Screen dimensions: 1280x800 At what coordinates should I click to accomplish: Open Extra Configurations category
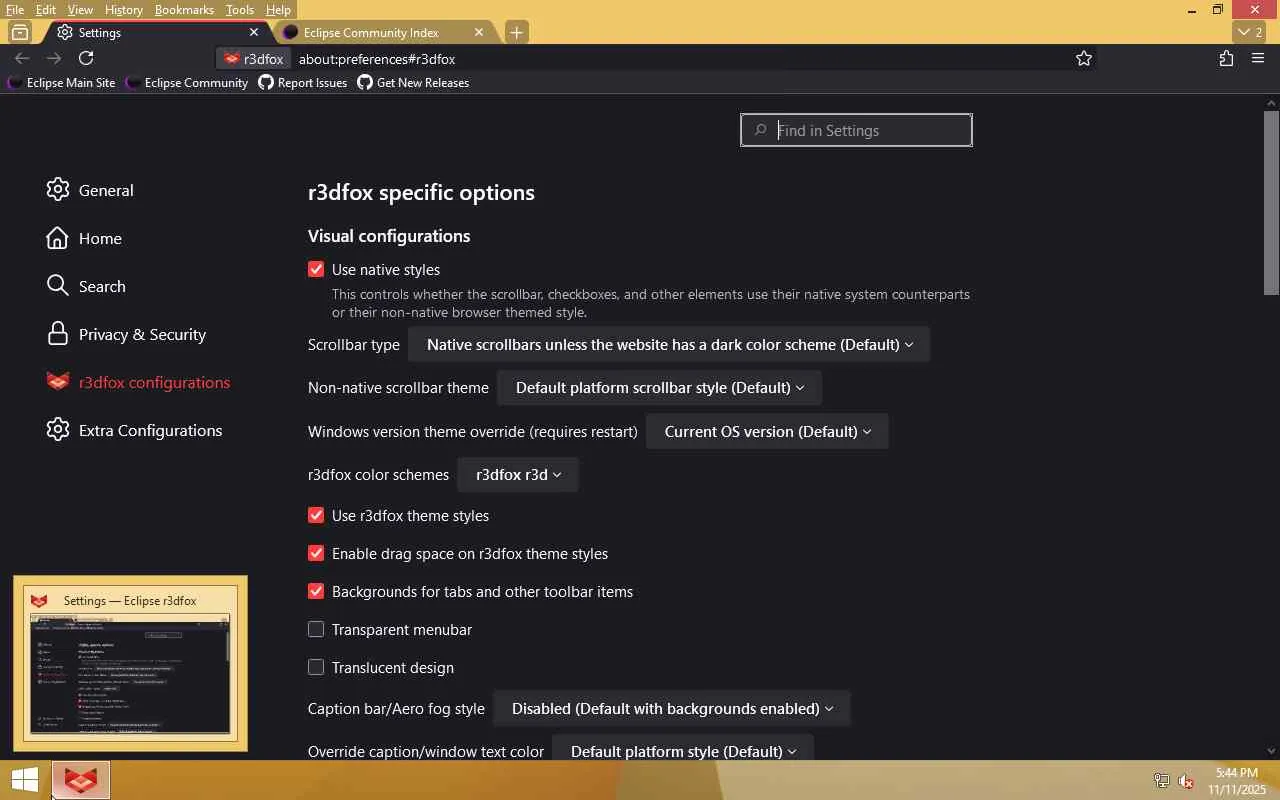pyautogui.click(x=134, y=430)
